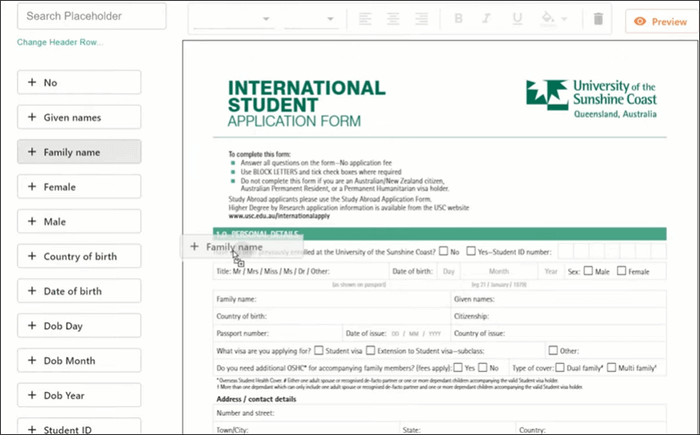Expand the fill color dropdown arrow
The height and width of the screenshot is (435, 700).
(x=564, y=19)
